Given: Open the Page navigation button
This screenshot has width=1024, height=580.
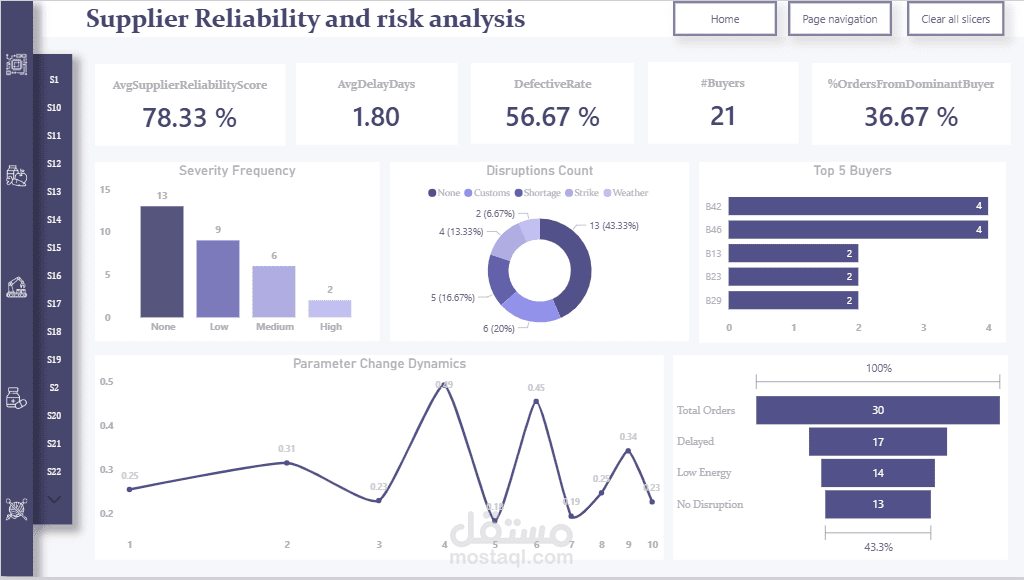Looking at the screenshot, I should [840, 19].
